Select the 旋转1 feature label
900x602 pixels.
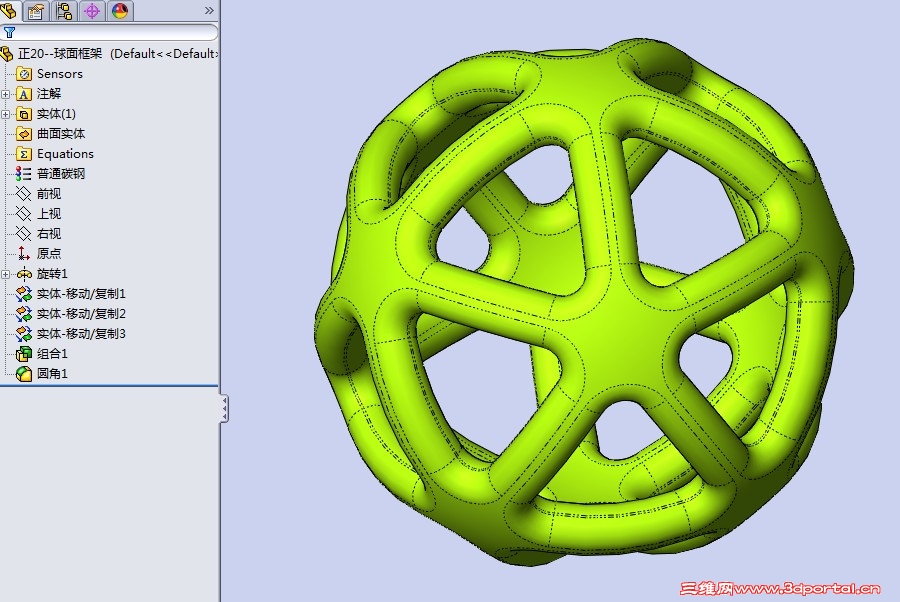click(x=52, y=274)
